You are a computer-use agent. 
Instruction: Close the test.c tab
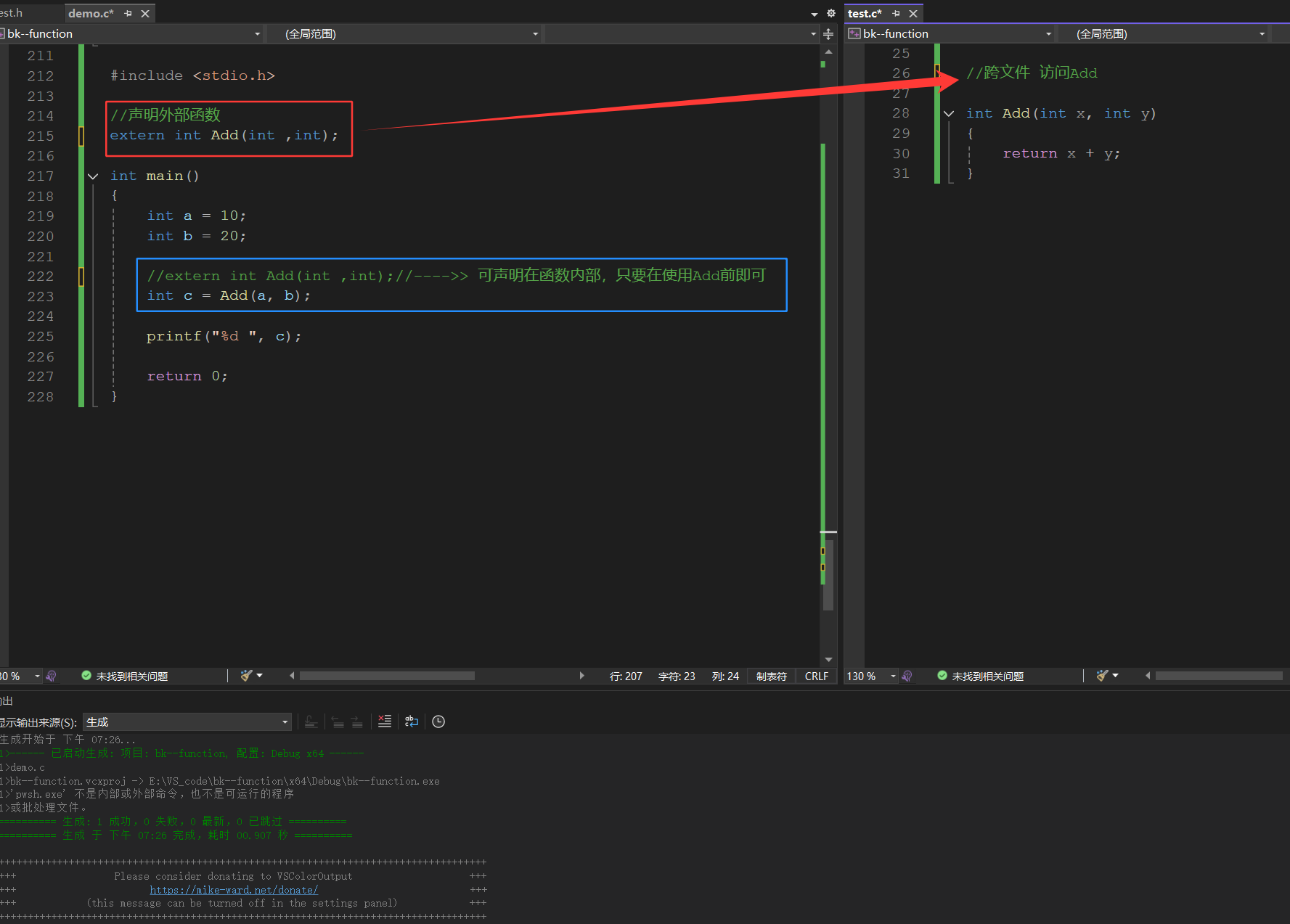click(913, 14)
